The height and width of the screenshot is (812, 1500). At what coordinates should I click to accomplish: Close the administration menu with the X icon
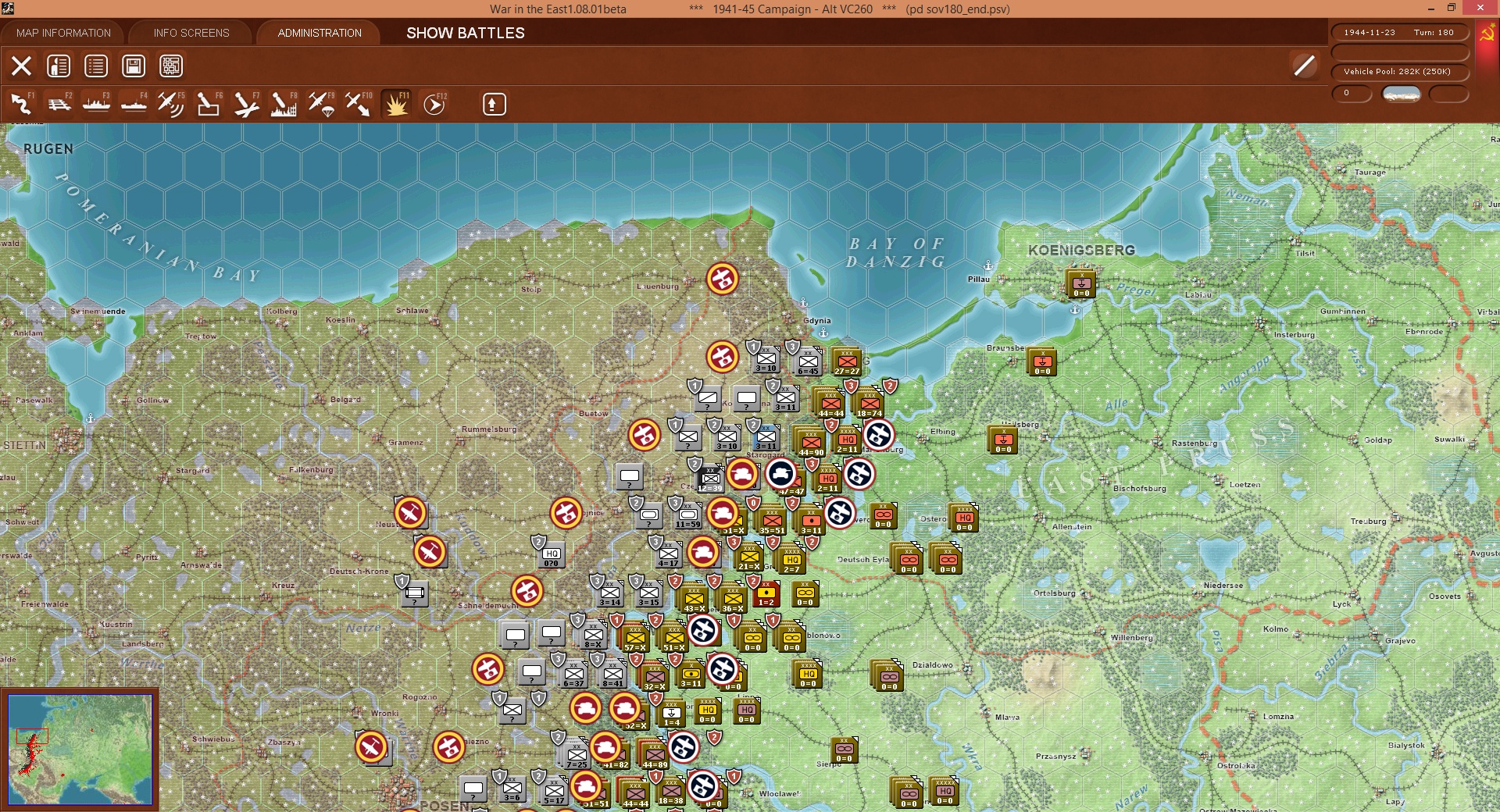coord(21,66)
